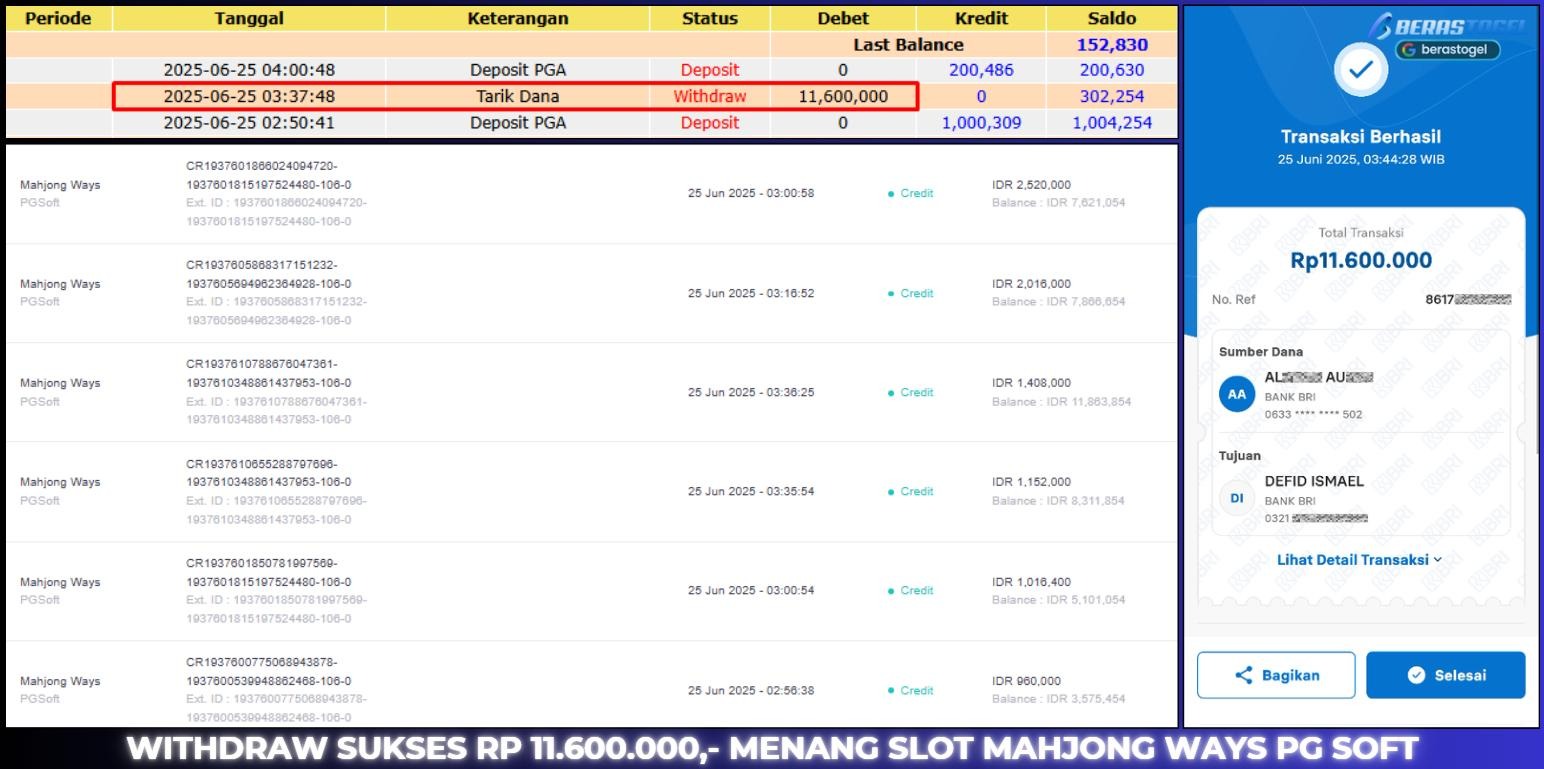Click the amount IDR 2,016,000
The width and height of the screenshot is (1544, 769).
click(x=1031, y=284)
